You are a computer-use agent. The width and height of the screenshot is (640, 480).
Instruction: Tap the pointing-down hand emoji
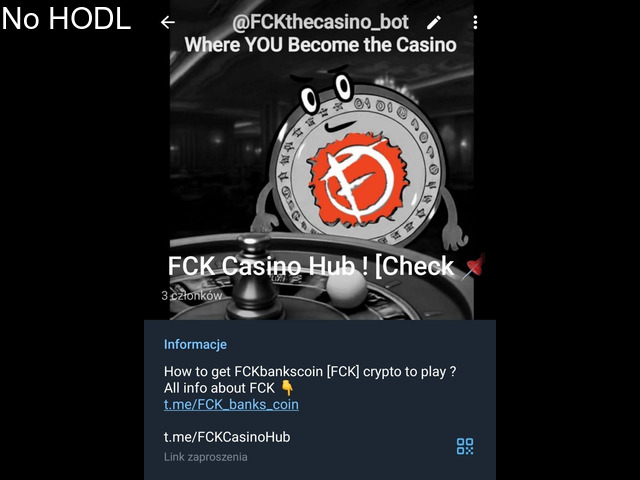[x=287, y=388]
